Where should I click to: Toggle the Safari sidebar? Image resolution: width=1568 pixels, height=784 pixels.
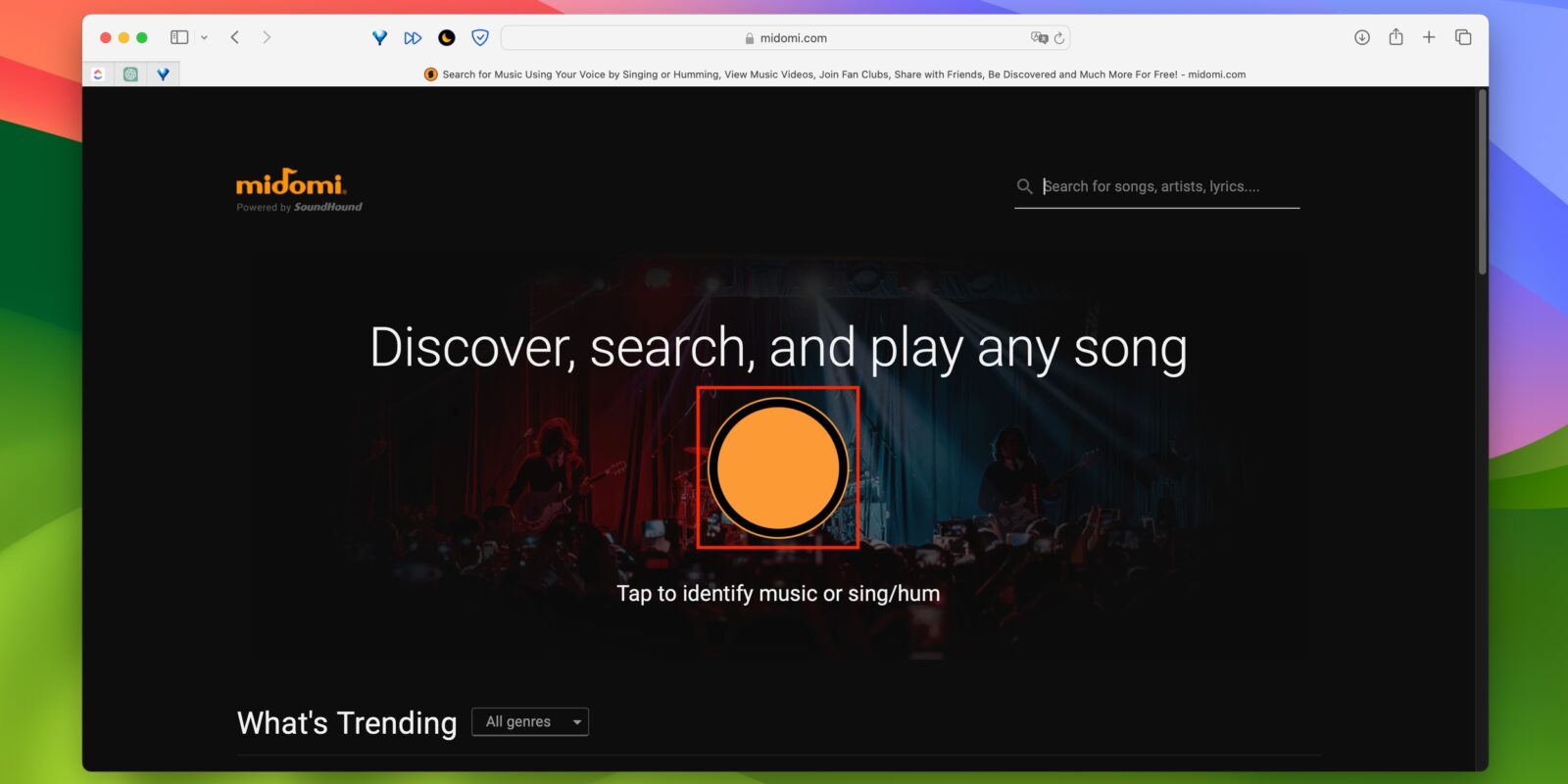click(179, 37)
